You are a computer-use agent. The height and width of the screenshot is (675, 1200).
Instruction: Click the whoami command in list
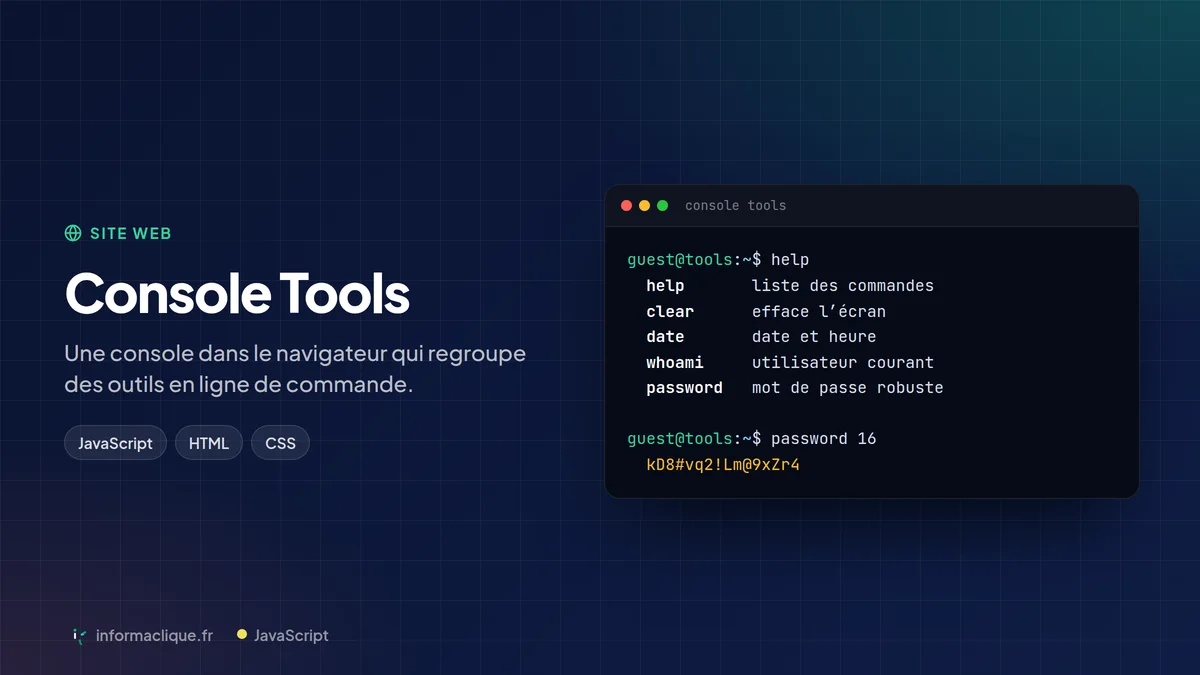[x=675, y=362]
